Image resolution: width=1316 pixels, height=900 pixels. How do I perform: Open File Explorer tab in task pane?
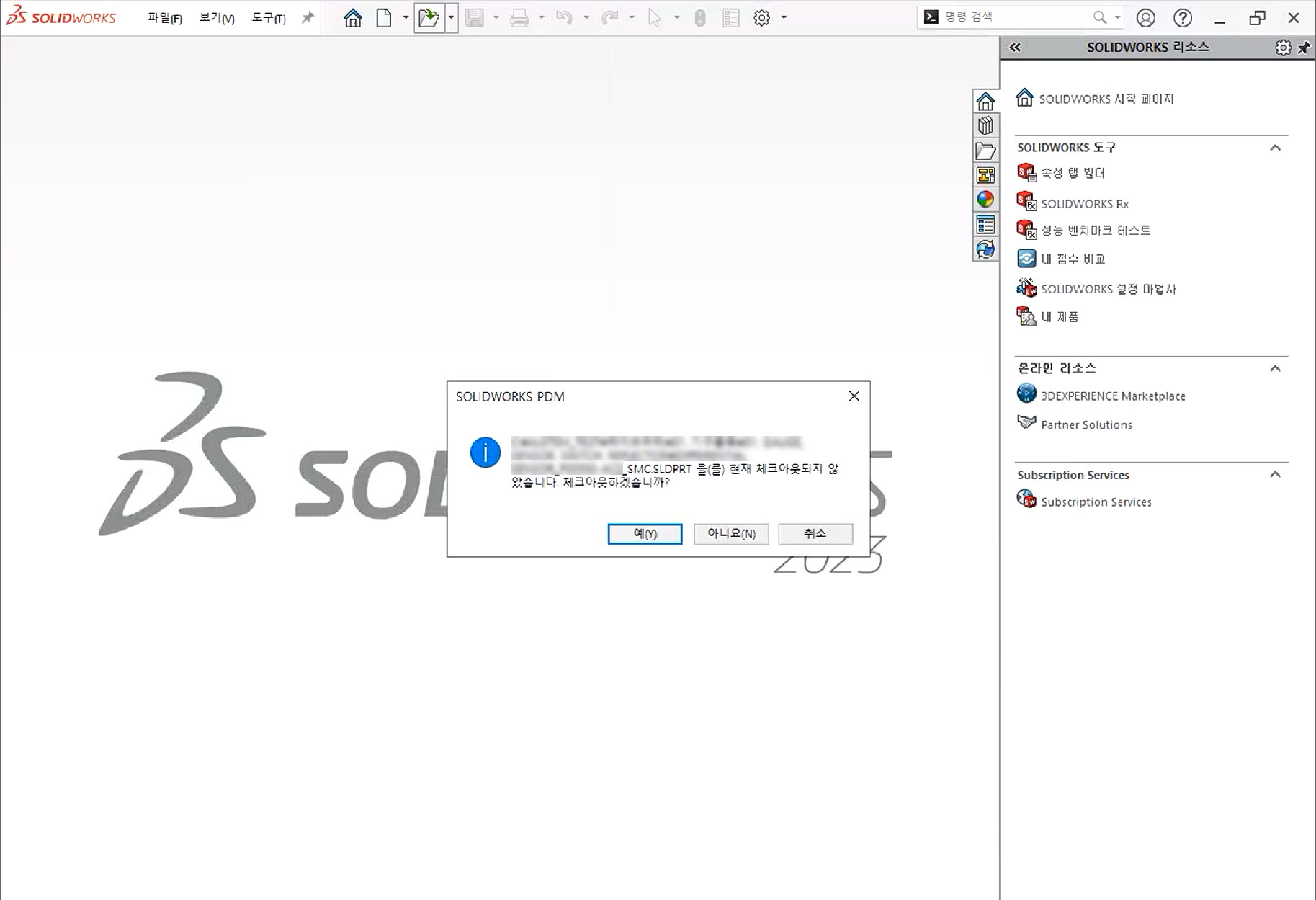pyautogui.click(x=985, y=151)
